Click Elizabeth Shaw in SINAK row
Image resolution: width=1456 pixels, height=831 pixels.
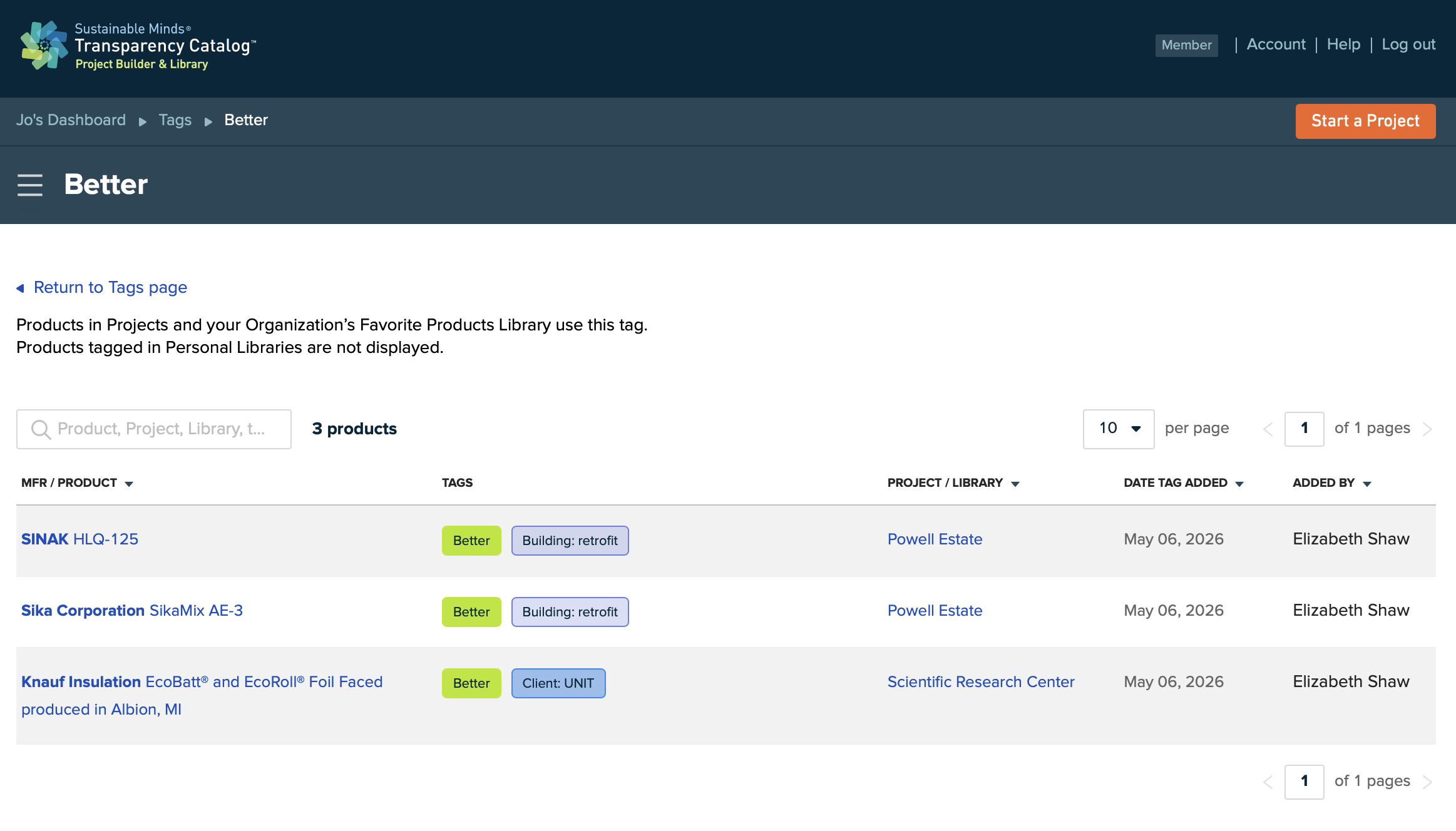[x=1351, y=539]
